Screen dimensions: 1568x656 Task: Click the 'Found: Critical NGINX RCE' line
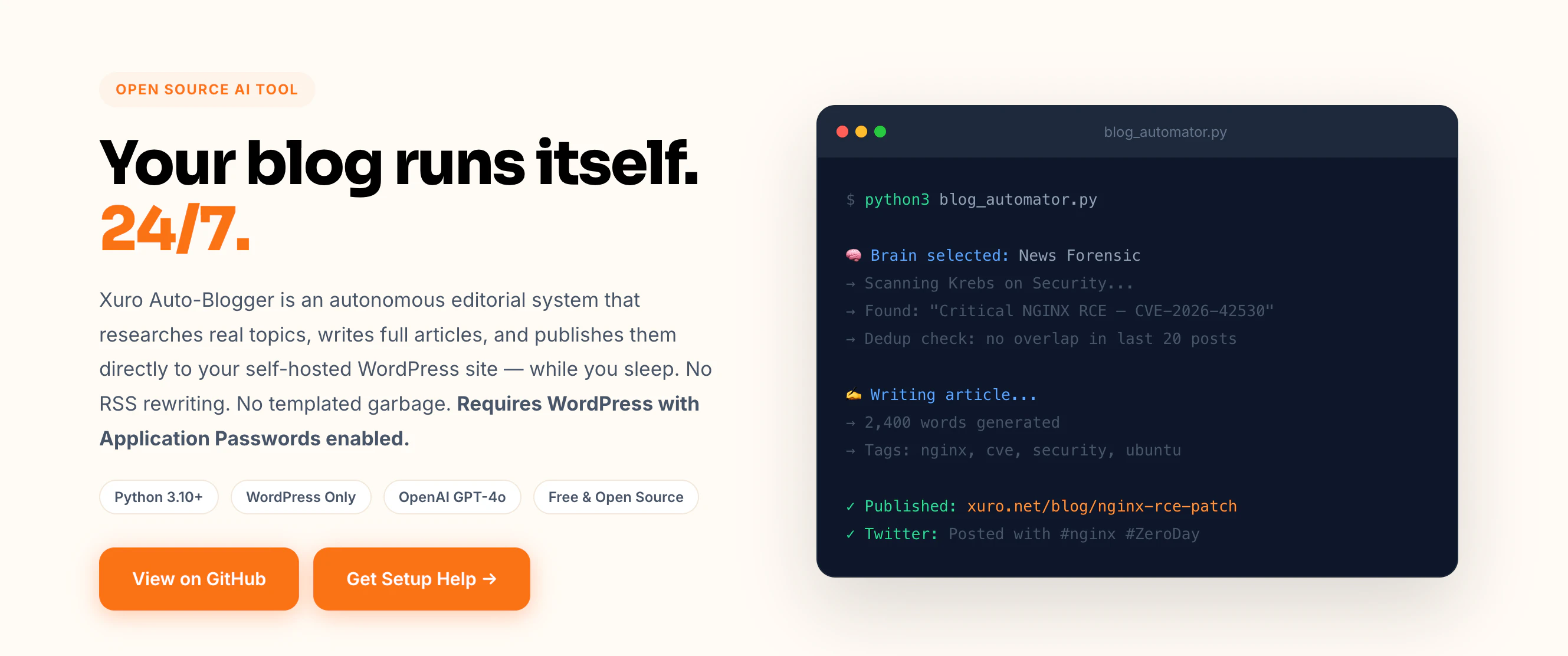tap(1059, 311)
